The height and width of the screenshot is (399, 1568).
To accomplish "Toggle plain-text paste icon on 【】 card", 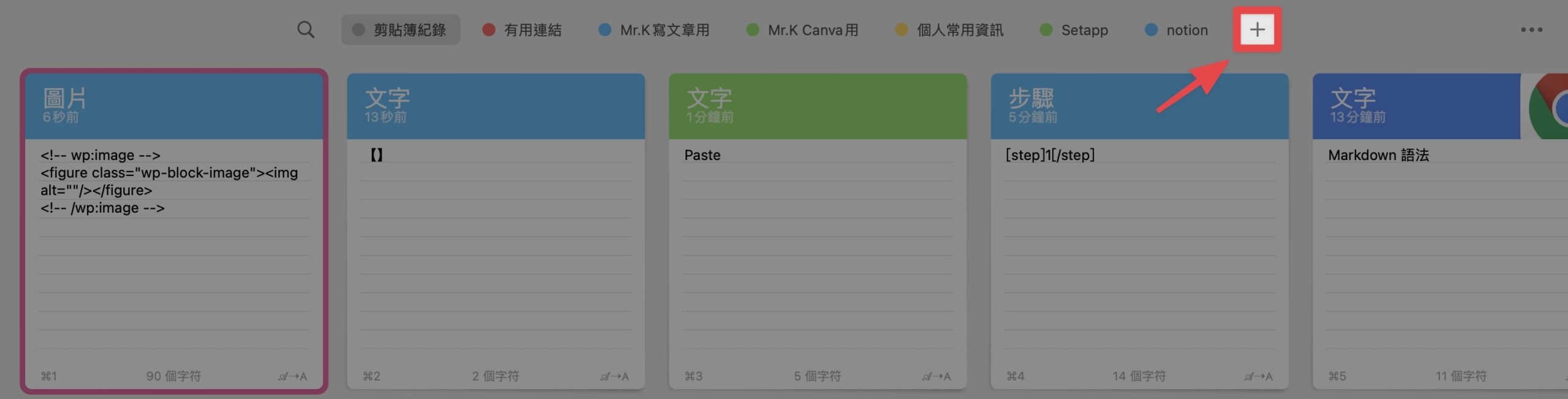I will click(x=614, y=376).
